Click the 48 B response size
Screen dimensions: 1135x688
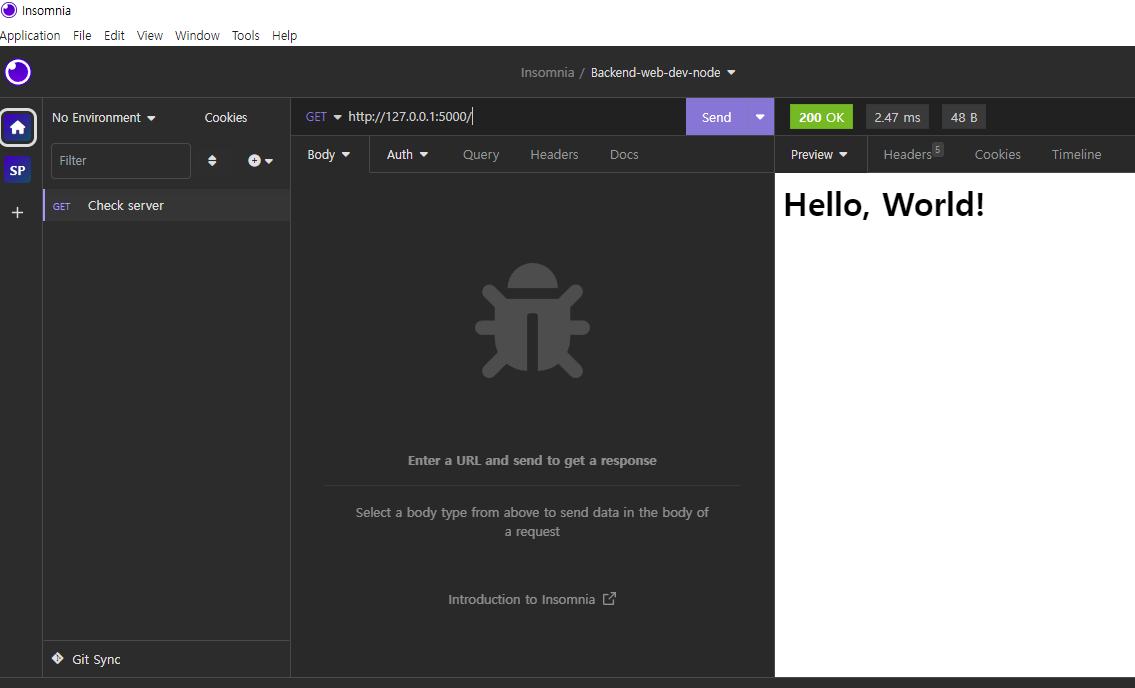click(x=963, y=117)
